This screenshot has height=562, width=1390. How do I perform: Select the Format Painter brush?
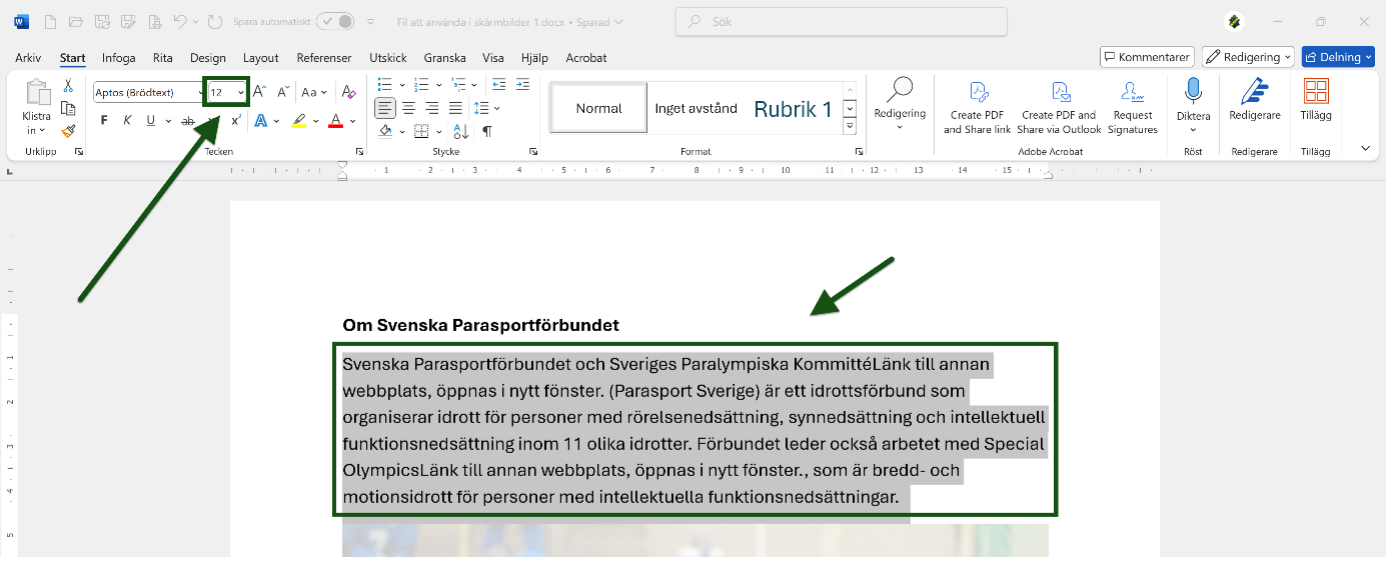tap(68, 130)
